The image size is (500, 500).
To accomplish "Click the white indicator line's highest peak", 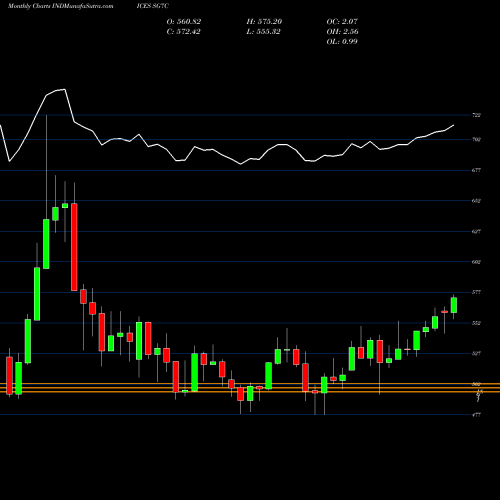I will click(65, 89).
